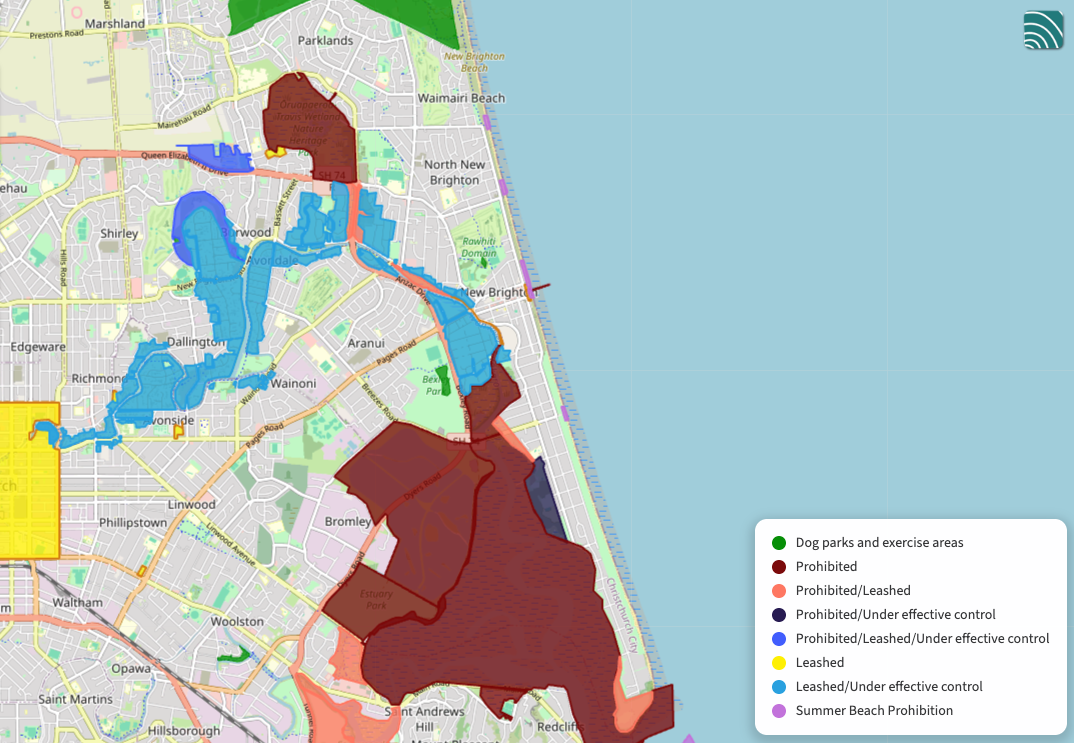Click the green dog area near Woolston
Screen dimensions: 1074x743
click(x=235, y=655)
